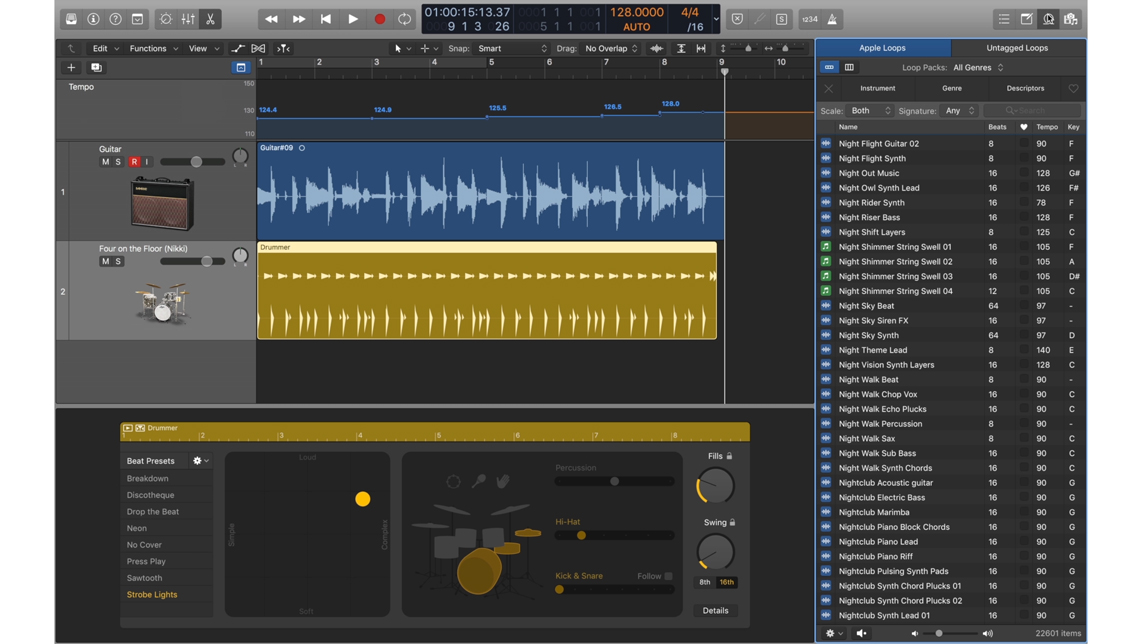Enable the Kick & Snare Follow checkbox

[668, 576]
